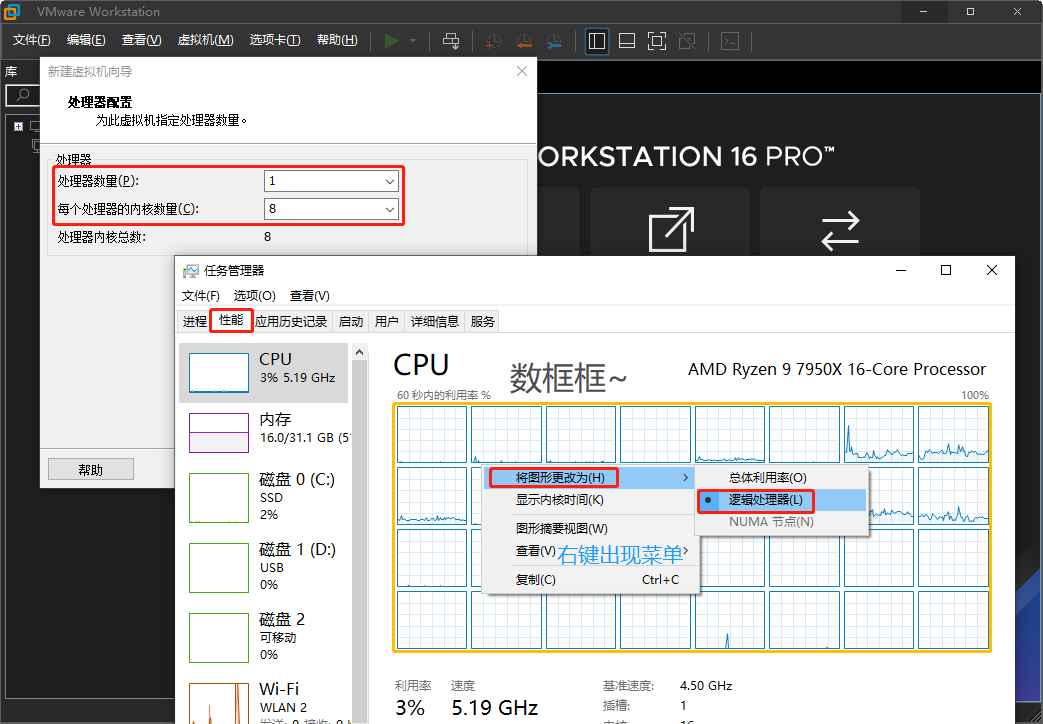
Task: Open Task Manager 查看(V) menu
Action: pos(309,295)
